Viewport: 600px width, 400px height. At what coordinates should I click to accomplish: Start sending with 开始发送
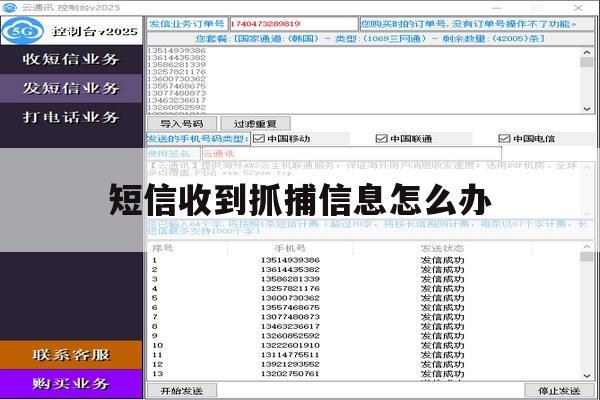[x=182, y=391]
